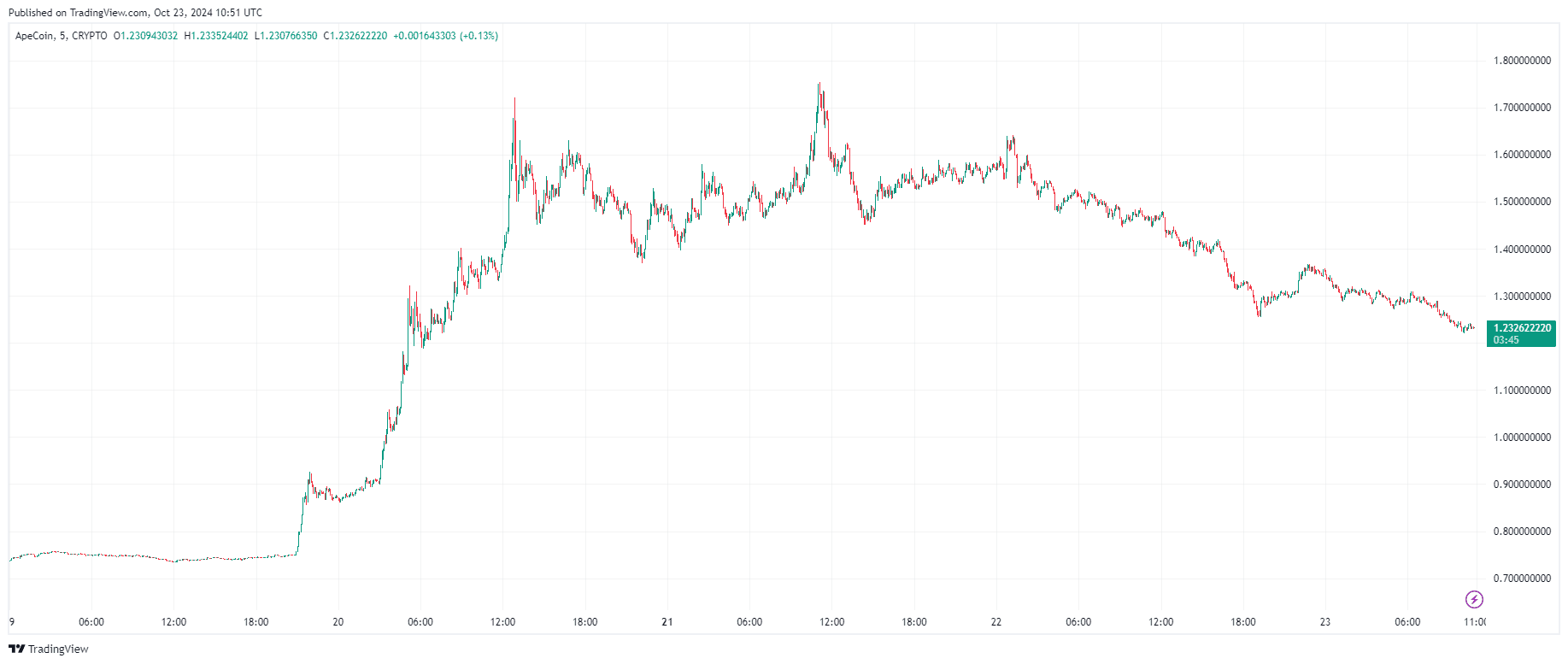Click the Open value O1.230943032
The image size is (1568, 664).
tap(146, 36)
